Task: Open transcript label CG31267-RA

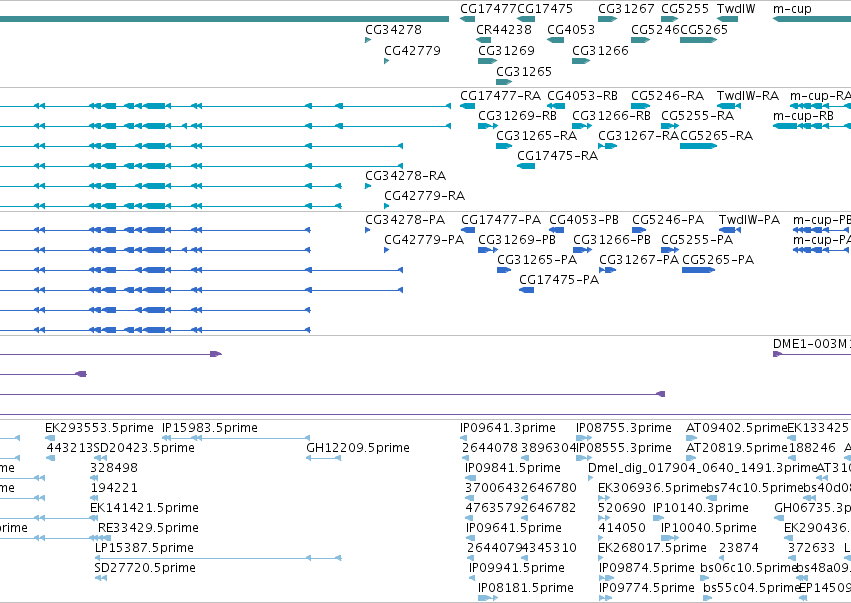Action: (639, 136)
